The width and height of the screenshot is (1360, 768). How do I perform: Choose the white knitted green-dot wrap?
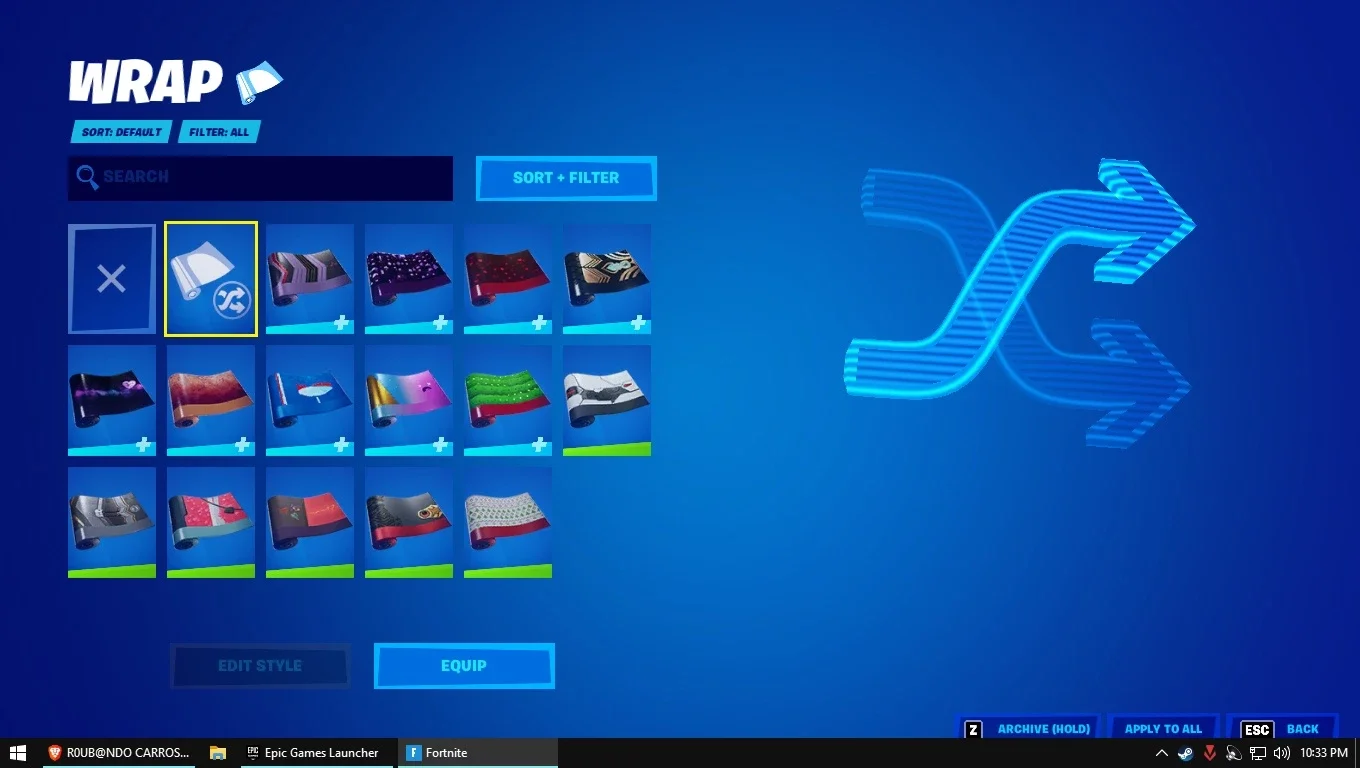[x=508, y=523]
